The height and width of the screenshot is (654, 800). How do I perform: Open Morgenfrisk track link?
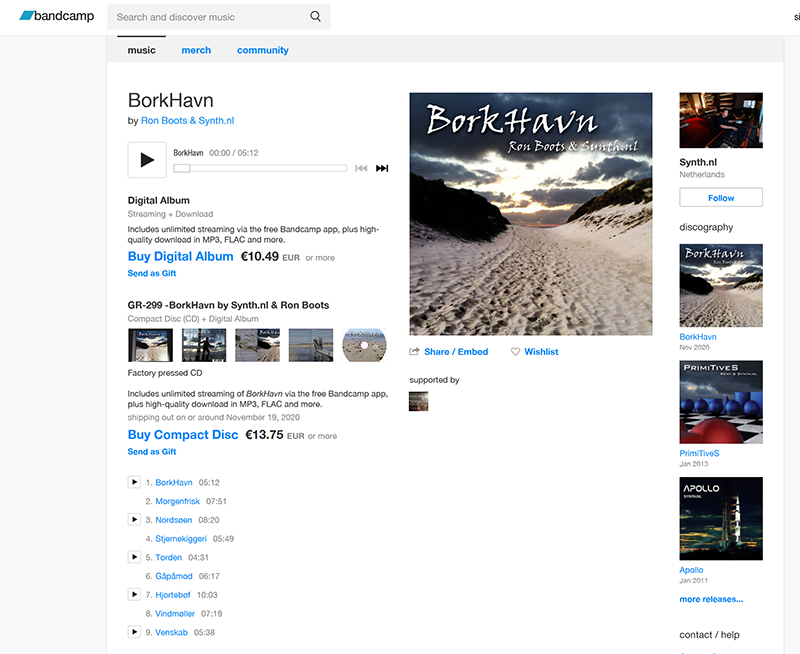(x=178, y=501)
